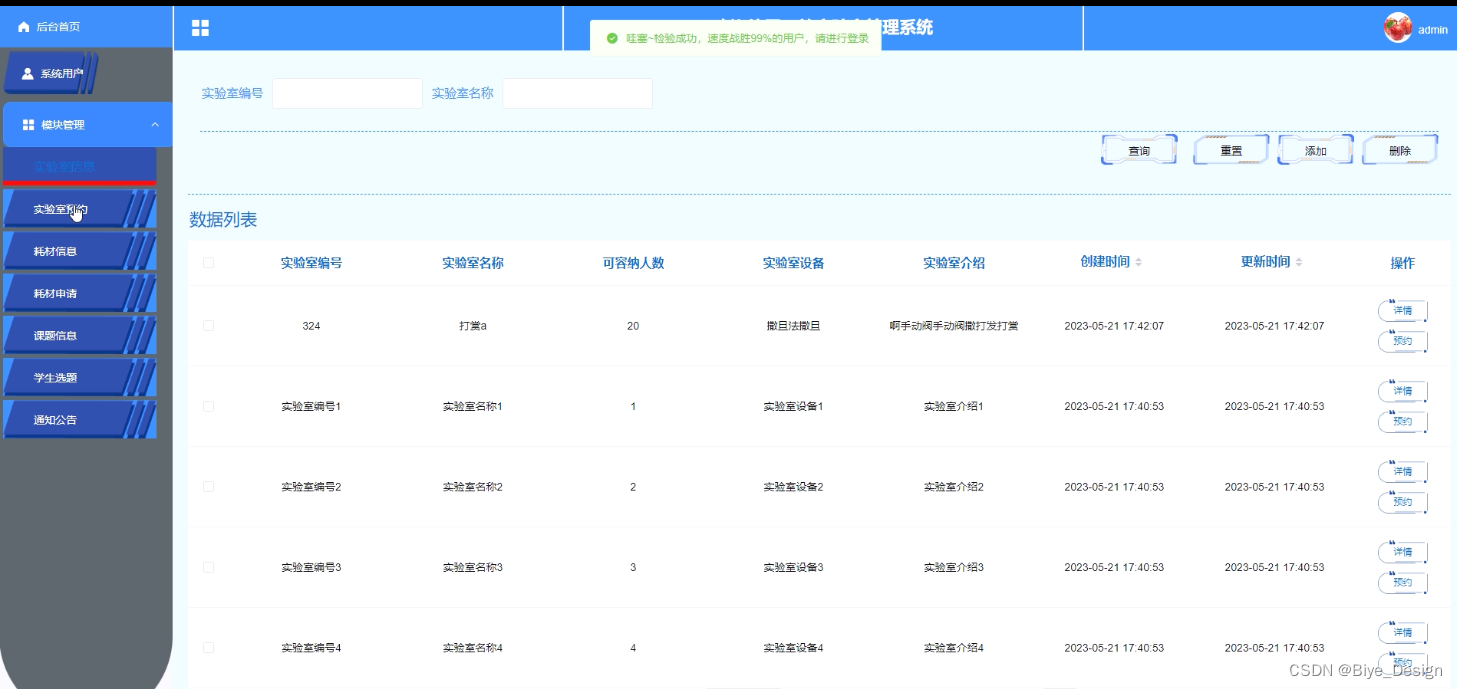This screenshot has width=1457, height=689.
Task: Click the 实验室名称 column header
Action: [472, 263]
